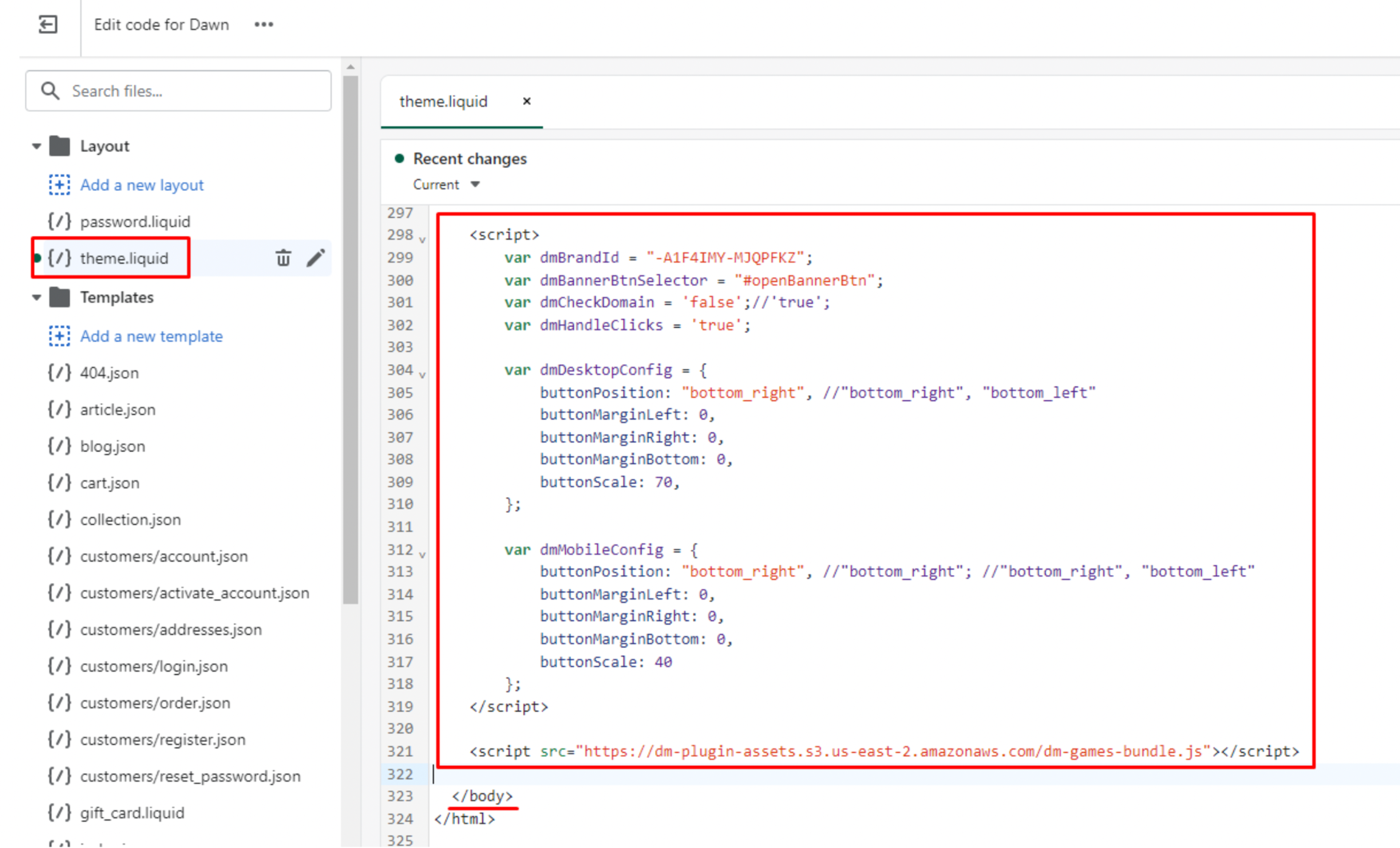The width and height of the screenshot is (1400, 848).
Task: Click the closing html tag line 324
Action: [x=465, y=819]
